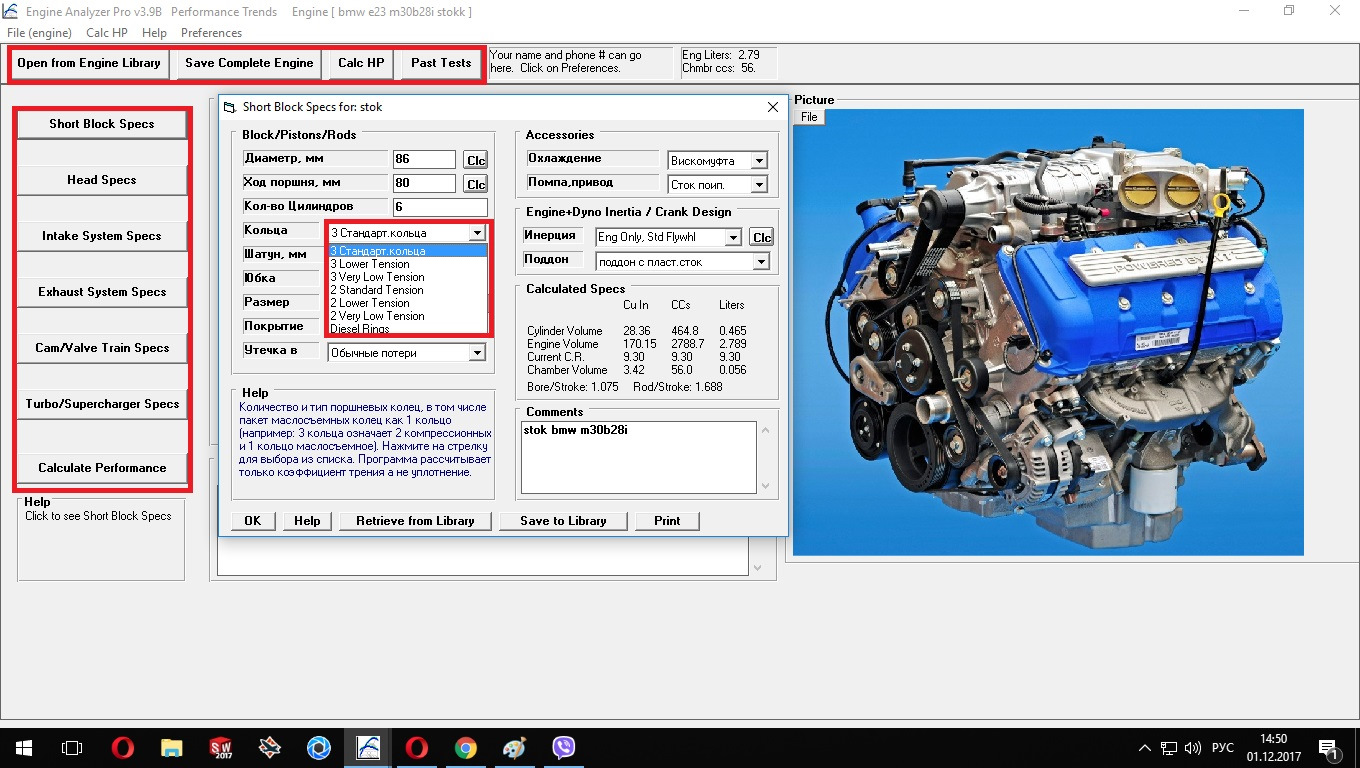Open the Preferences menu

click(211, 33)
